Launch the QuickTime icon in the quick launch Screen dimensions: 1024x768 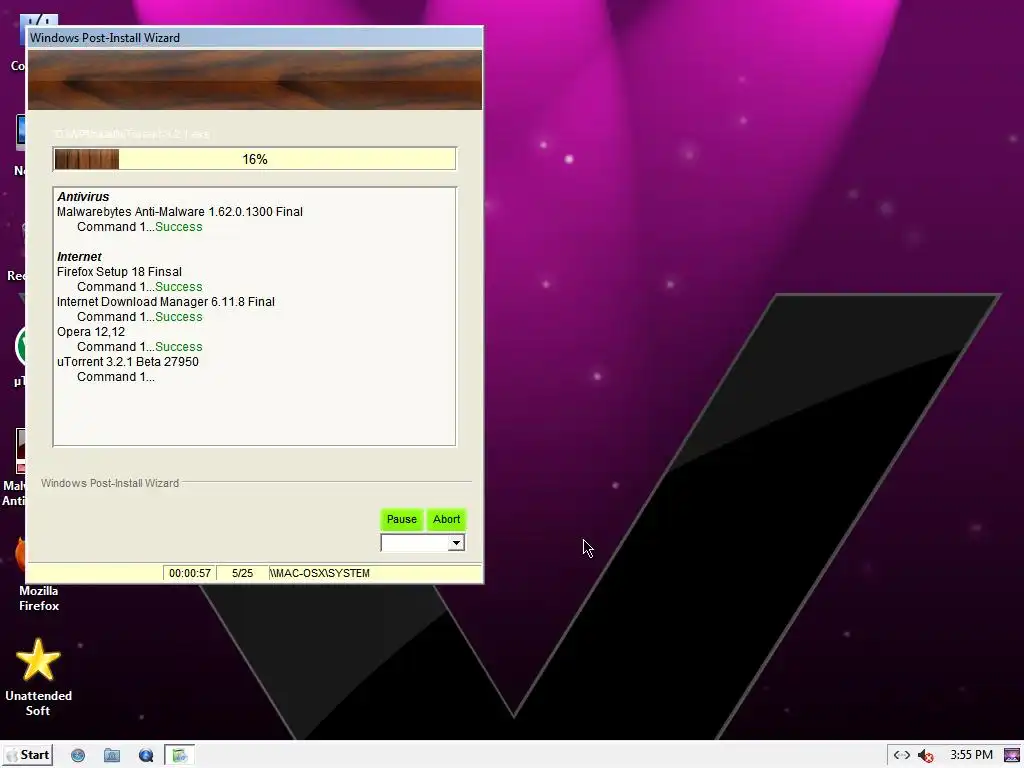(146, 756)
